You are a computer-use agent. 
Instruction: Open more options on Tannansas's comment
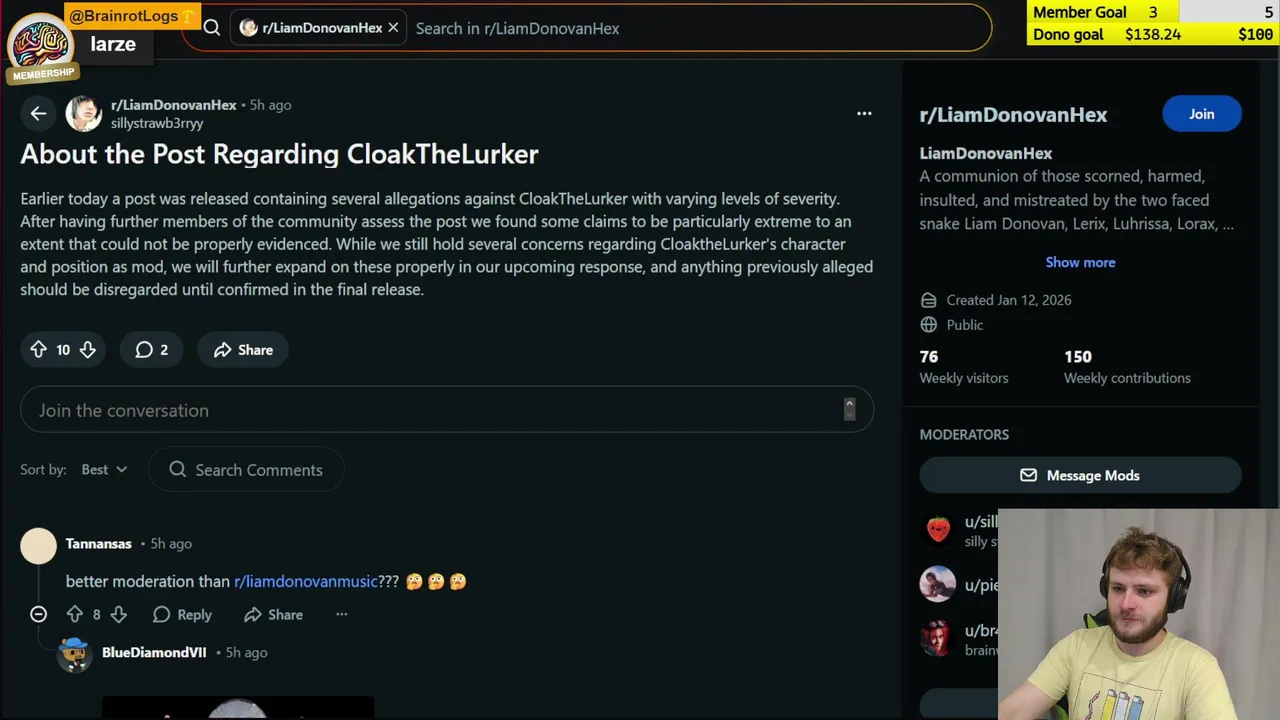[342, 615]
